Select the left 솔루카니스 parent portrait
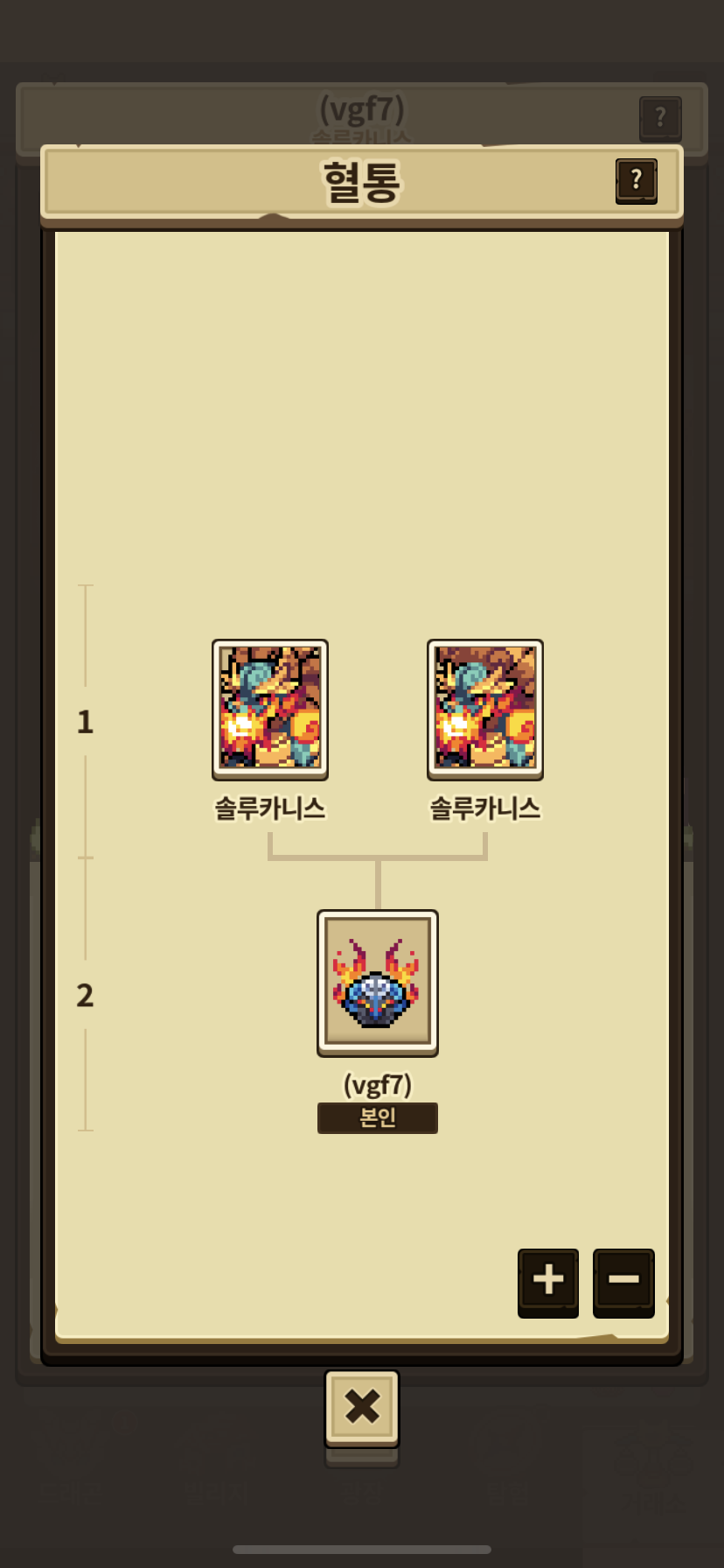This screenshot has width=724, height=1568. click(x=270, y=709)
